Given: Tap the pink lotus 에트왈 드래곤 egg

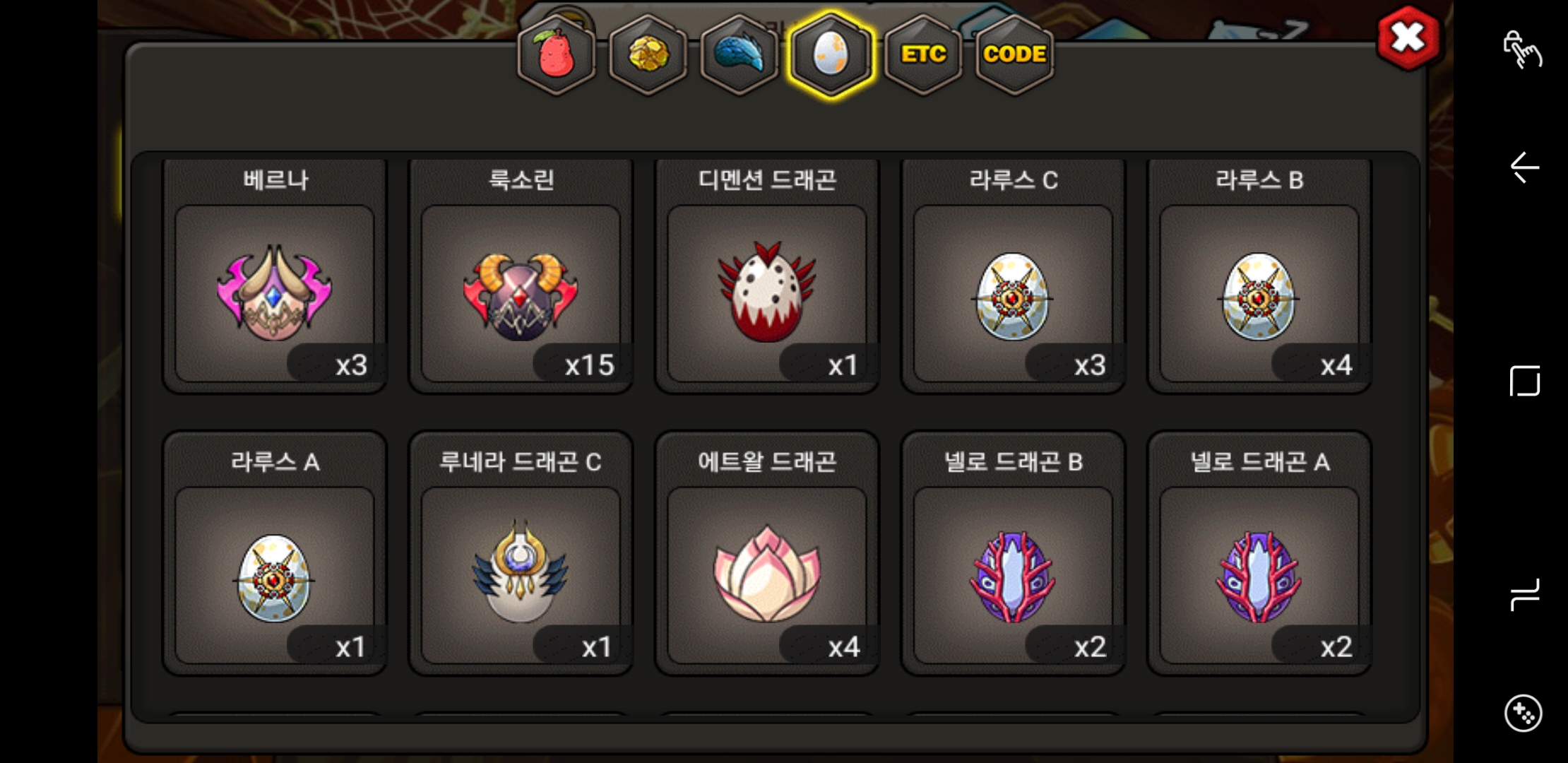Looking at the screenshot, I should click(x=767, y=553).
